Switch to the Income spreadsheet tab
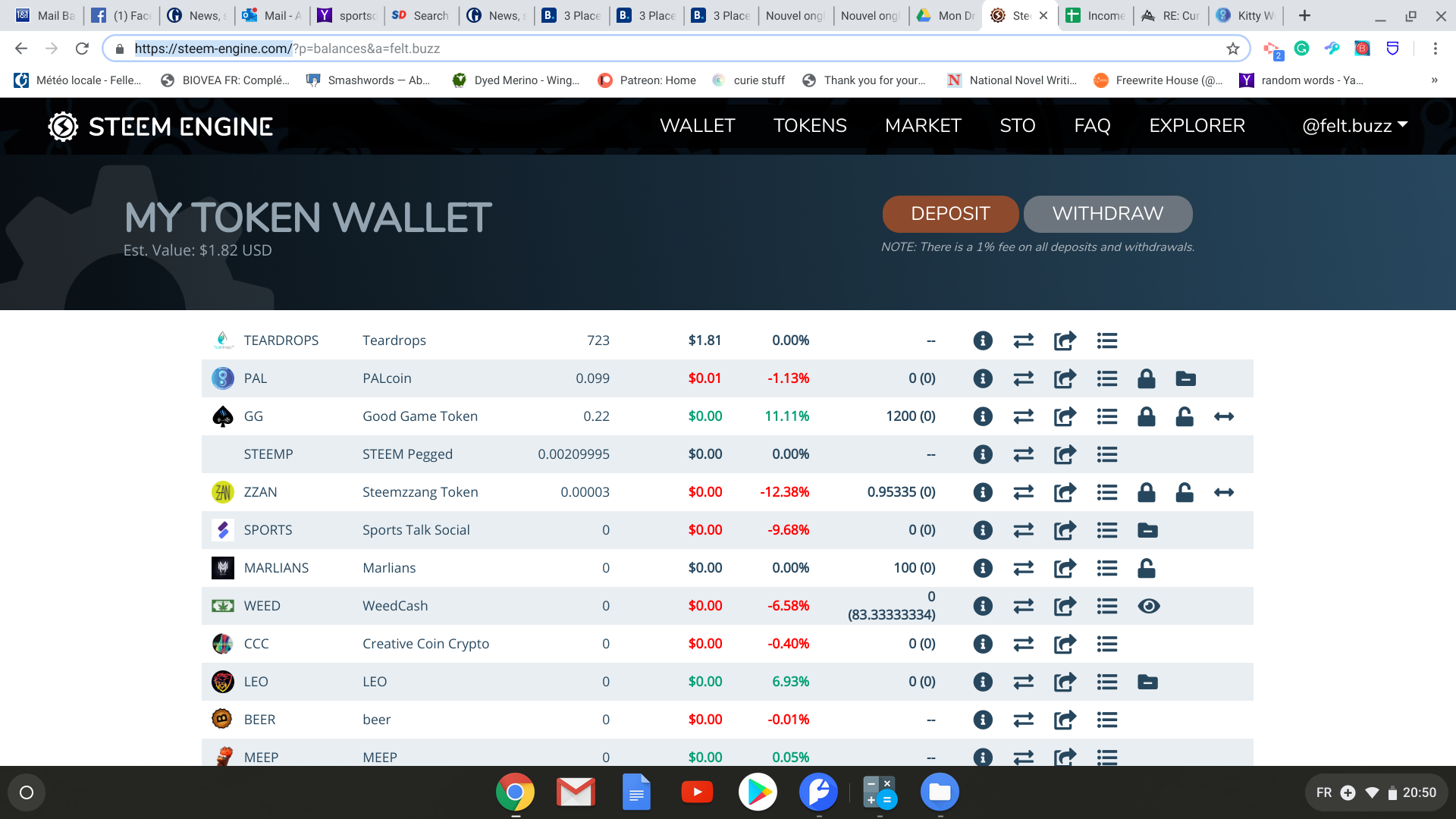The width and height of the screenshot is (1456, 819). (x=1096, y=16)
